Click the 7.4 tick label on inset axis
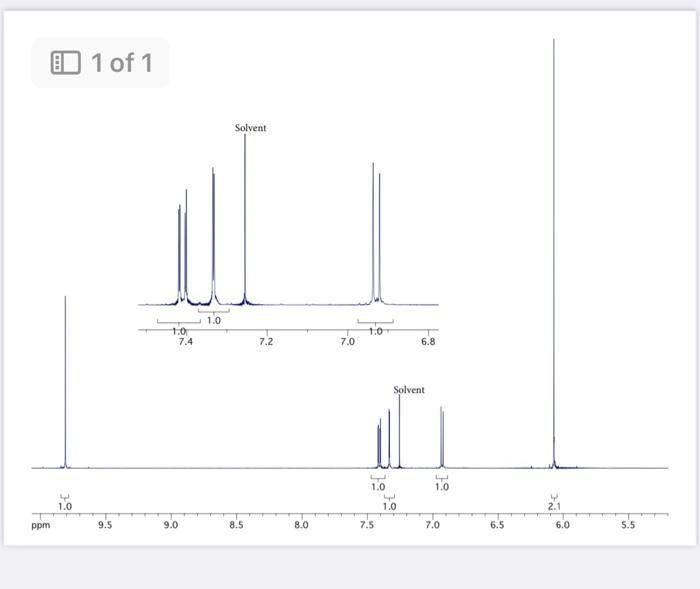This screenshot has height=589, width=700. coord(186,342)
